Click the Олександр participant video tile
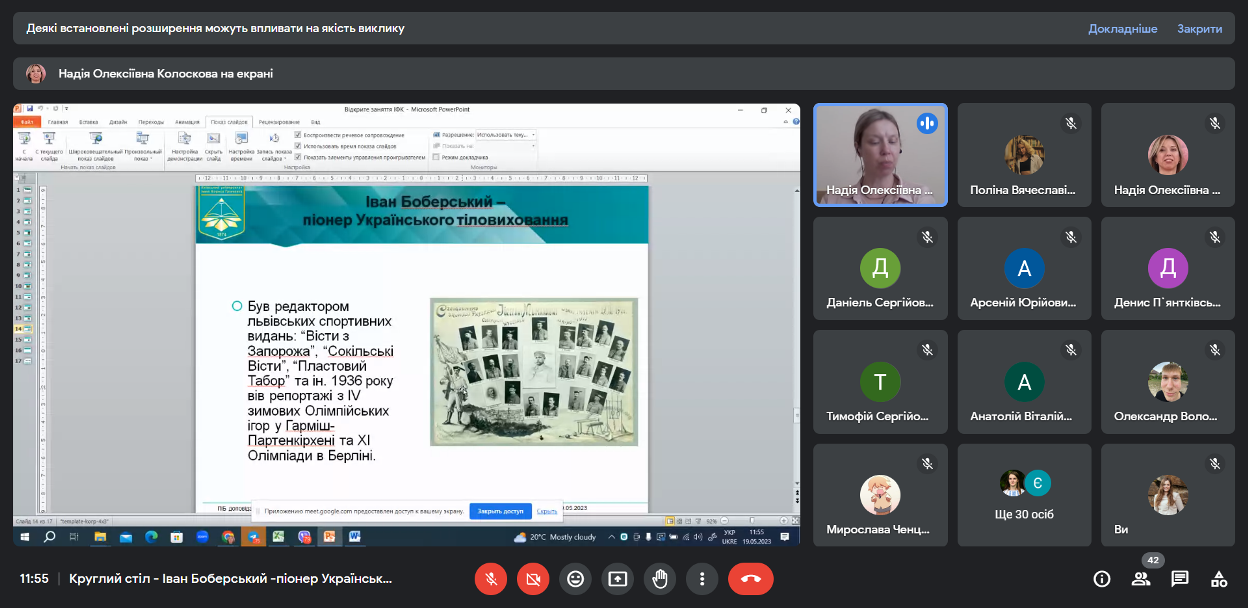Viewport: 1248px width, 608px height. pyautogui.click(x=1167, y=382)
